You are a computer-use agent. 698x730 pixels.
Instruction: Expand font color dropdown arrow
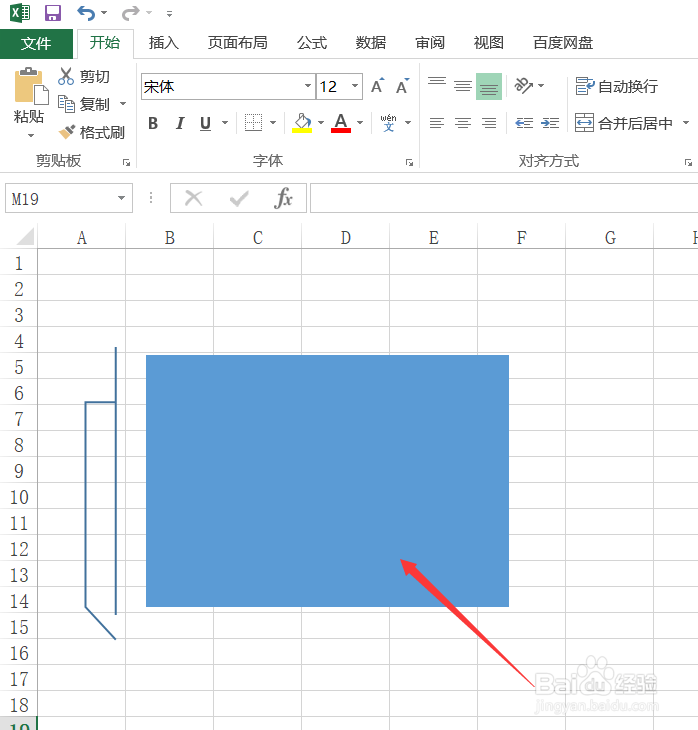point(360,123)
